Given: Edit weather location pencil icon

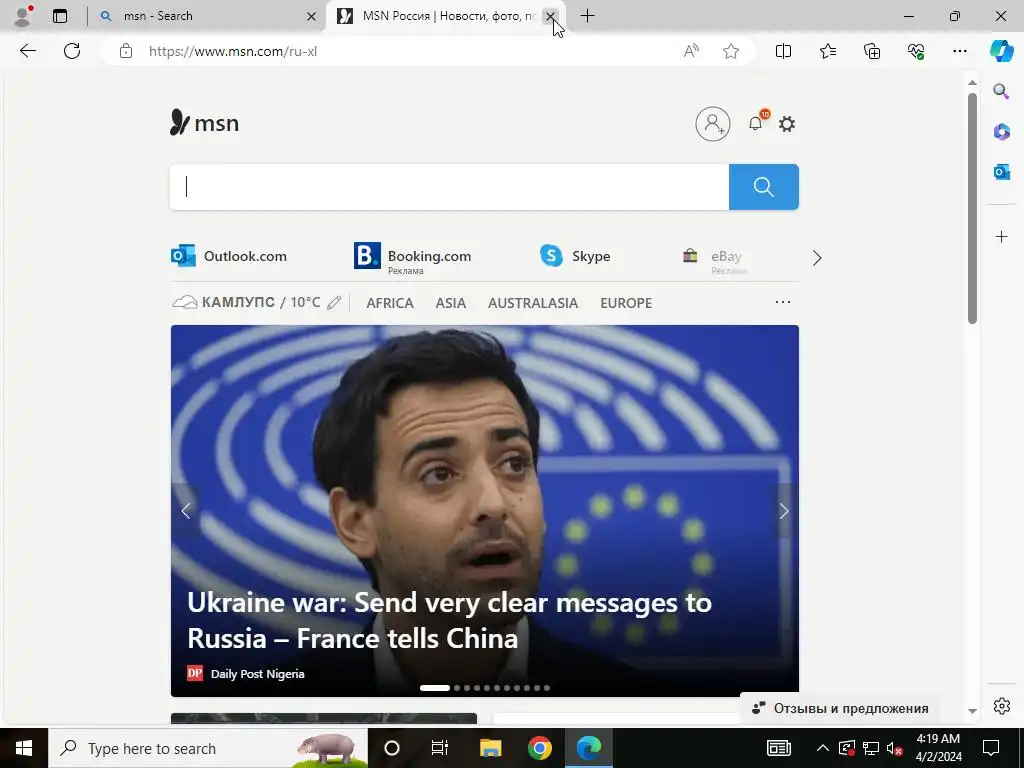Looking at the screenshot, I should point(334,302).
